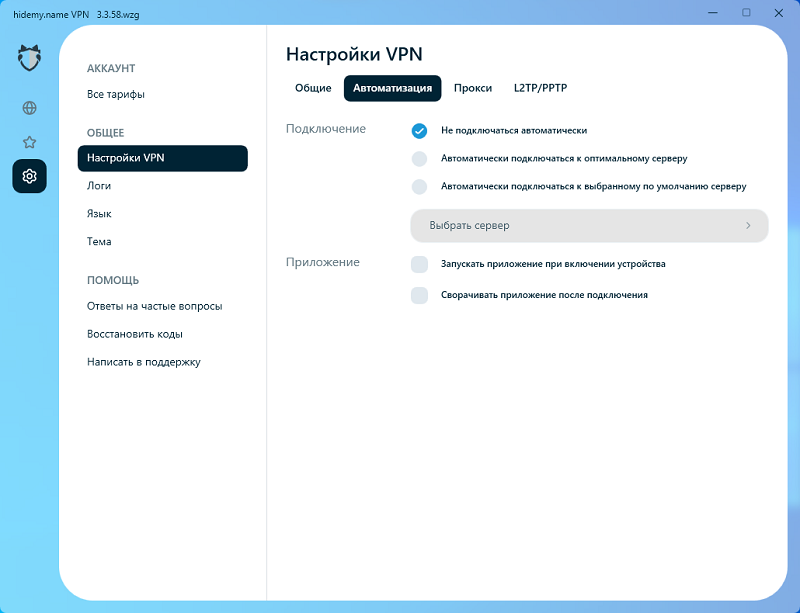
Task: Switch to the 'Общие' tab
Action: (x=313, y=88)
